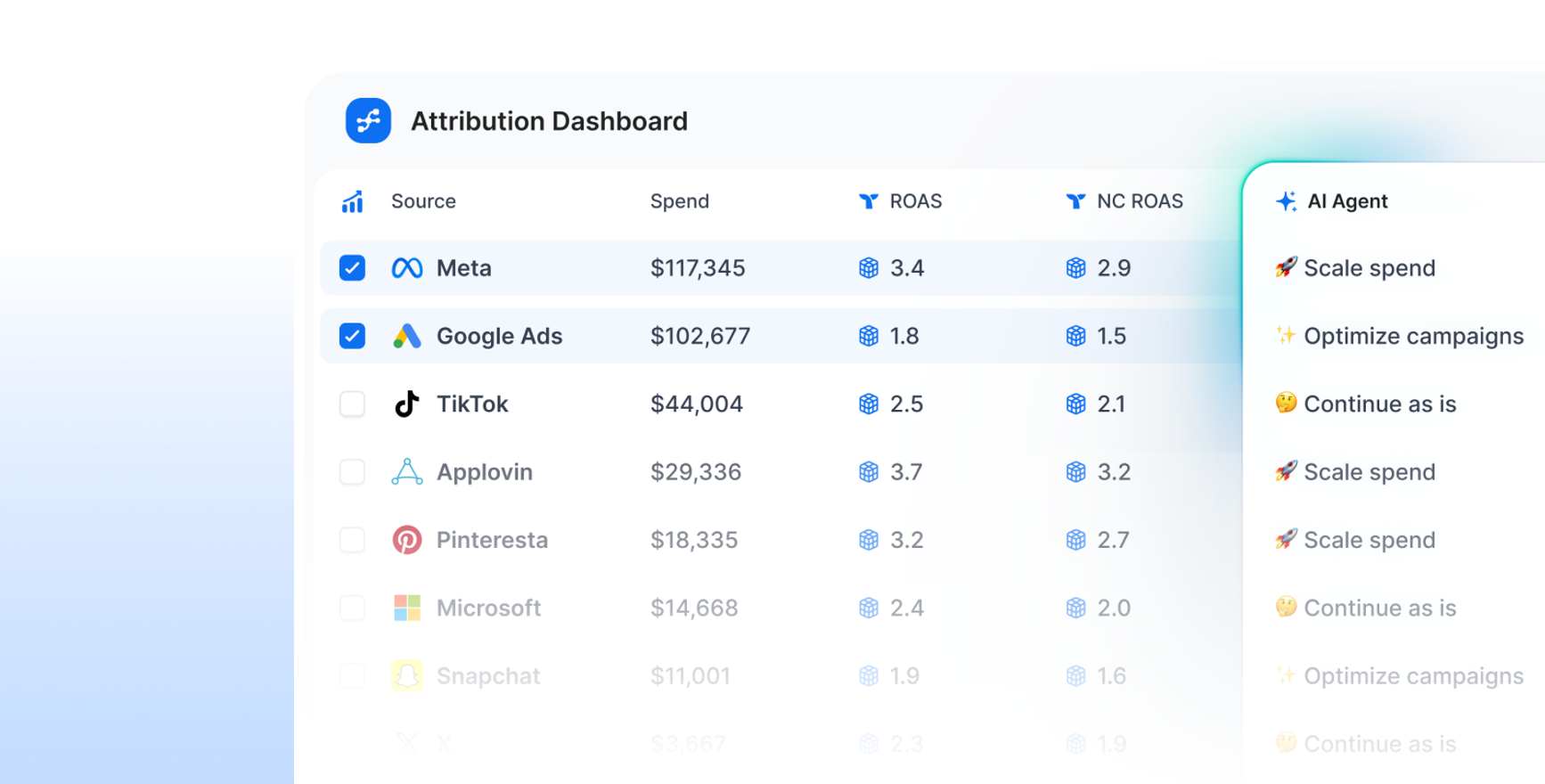The height and width of the screenshot is (784, 1545).
Task: Click the cube icon beside Meta ROAS 3.4
Action: tap(869, 268)
